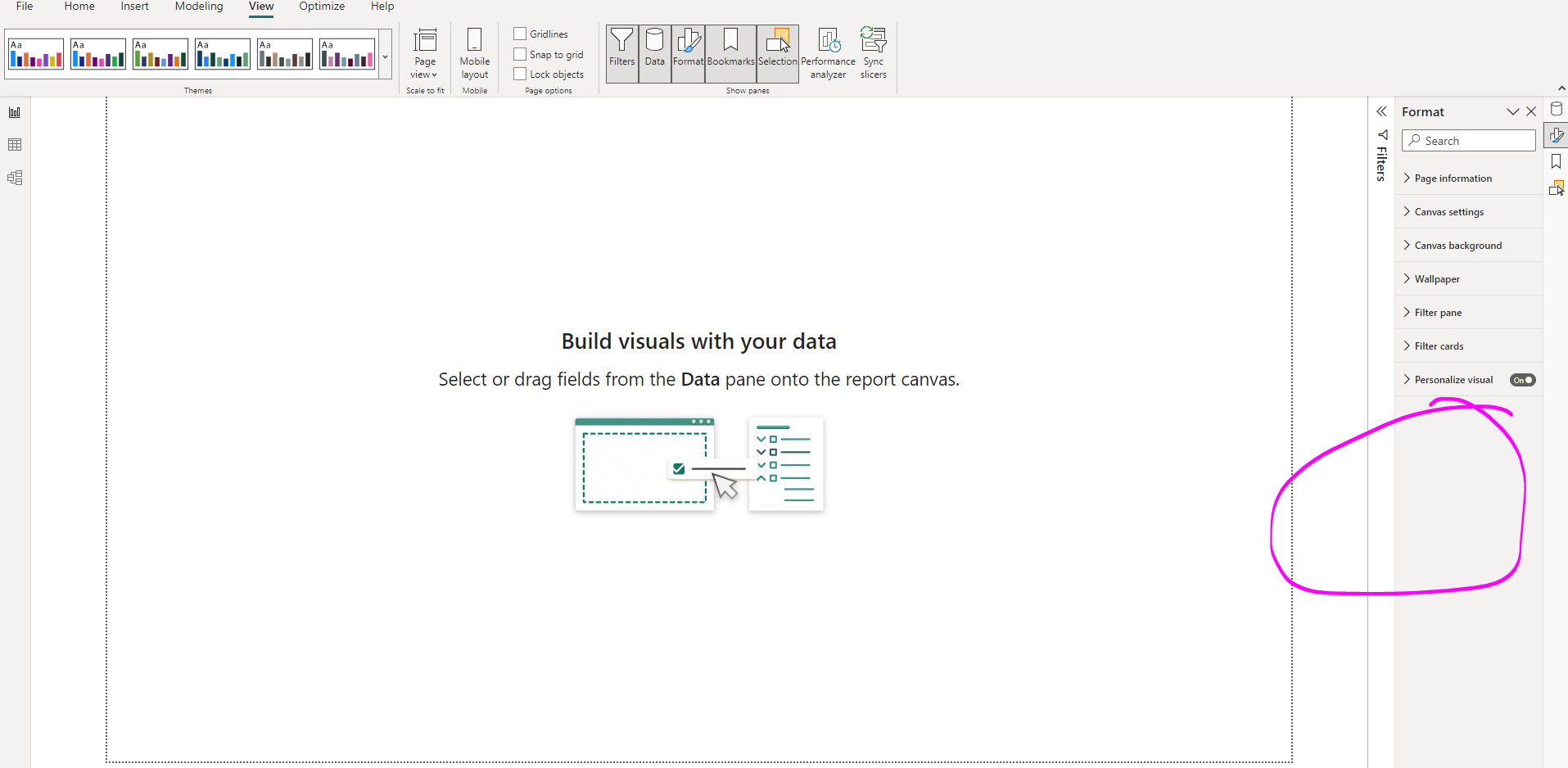Screen dimensions: 1568x768
Task: Enable the Snap to grid checkbox
Action: (520, 54)
